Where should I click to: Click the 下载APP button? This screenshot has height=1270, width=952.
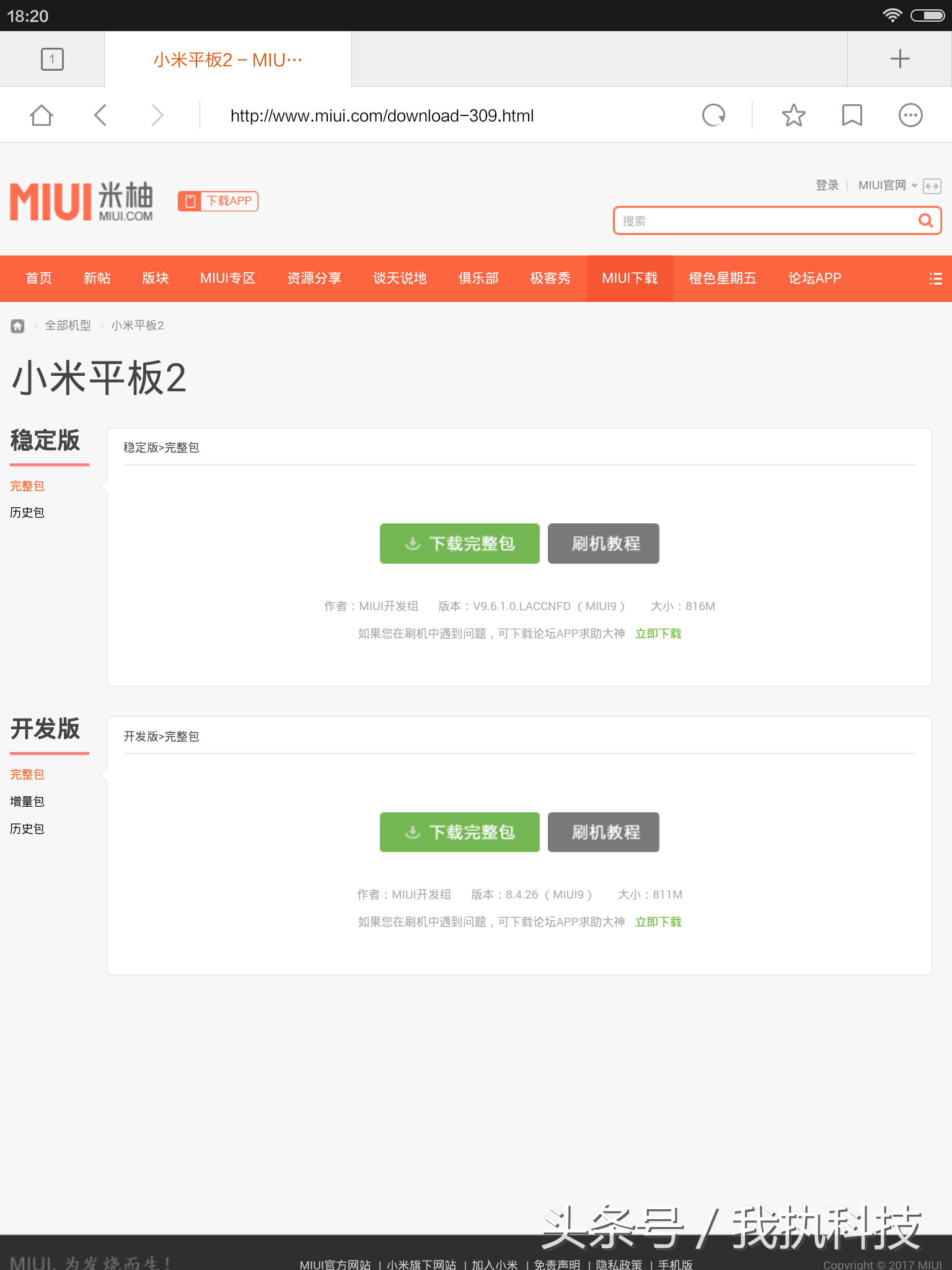pos(218,201)
